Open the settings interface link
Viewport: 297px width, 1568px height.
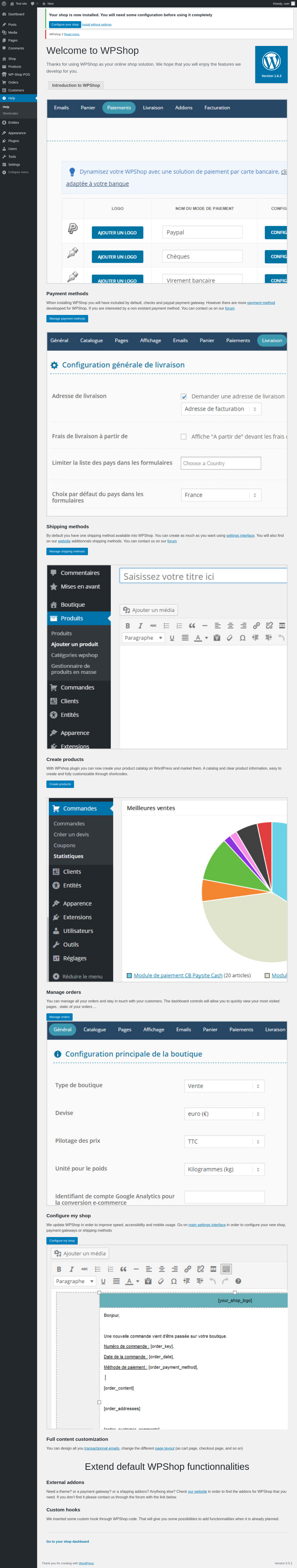[x=240, y=536]
